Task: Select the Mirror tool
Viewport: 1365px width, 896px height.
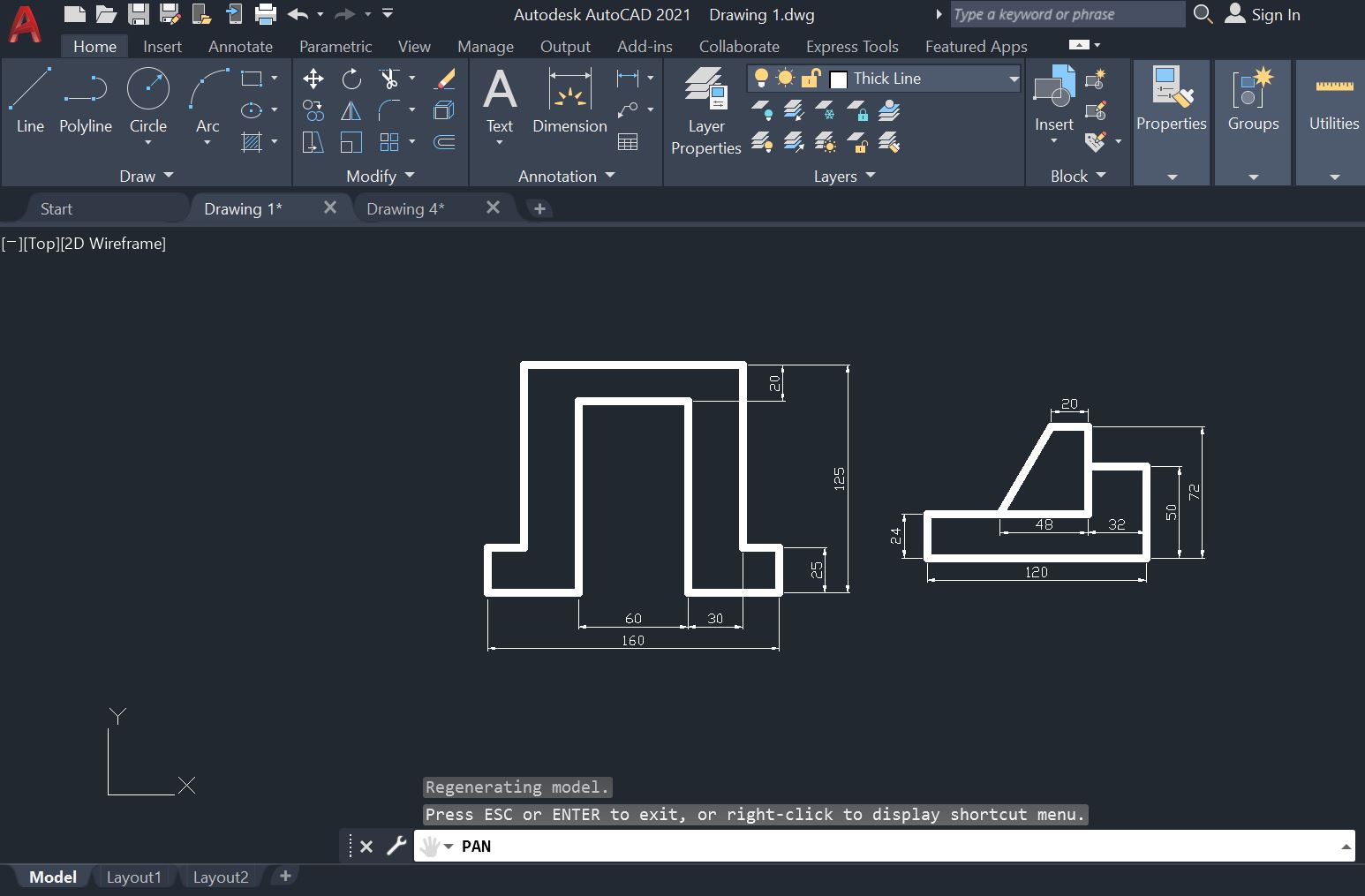Action: (x=351, y=109)
